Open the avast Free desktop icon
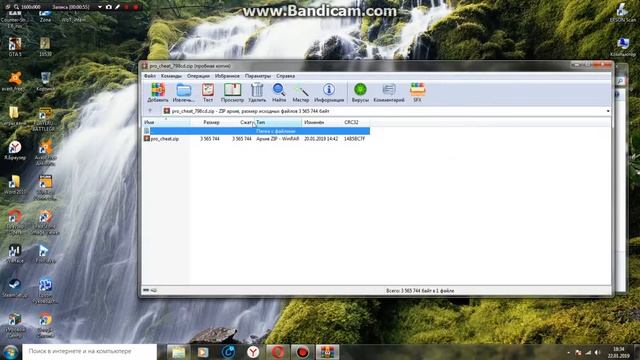640x360 pixels. coord(15,81)
